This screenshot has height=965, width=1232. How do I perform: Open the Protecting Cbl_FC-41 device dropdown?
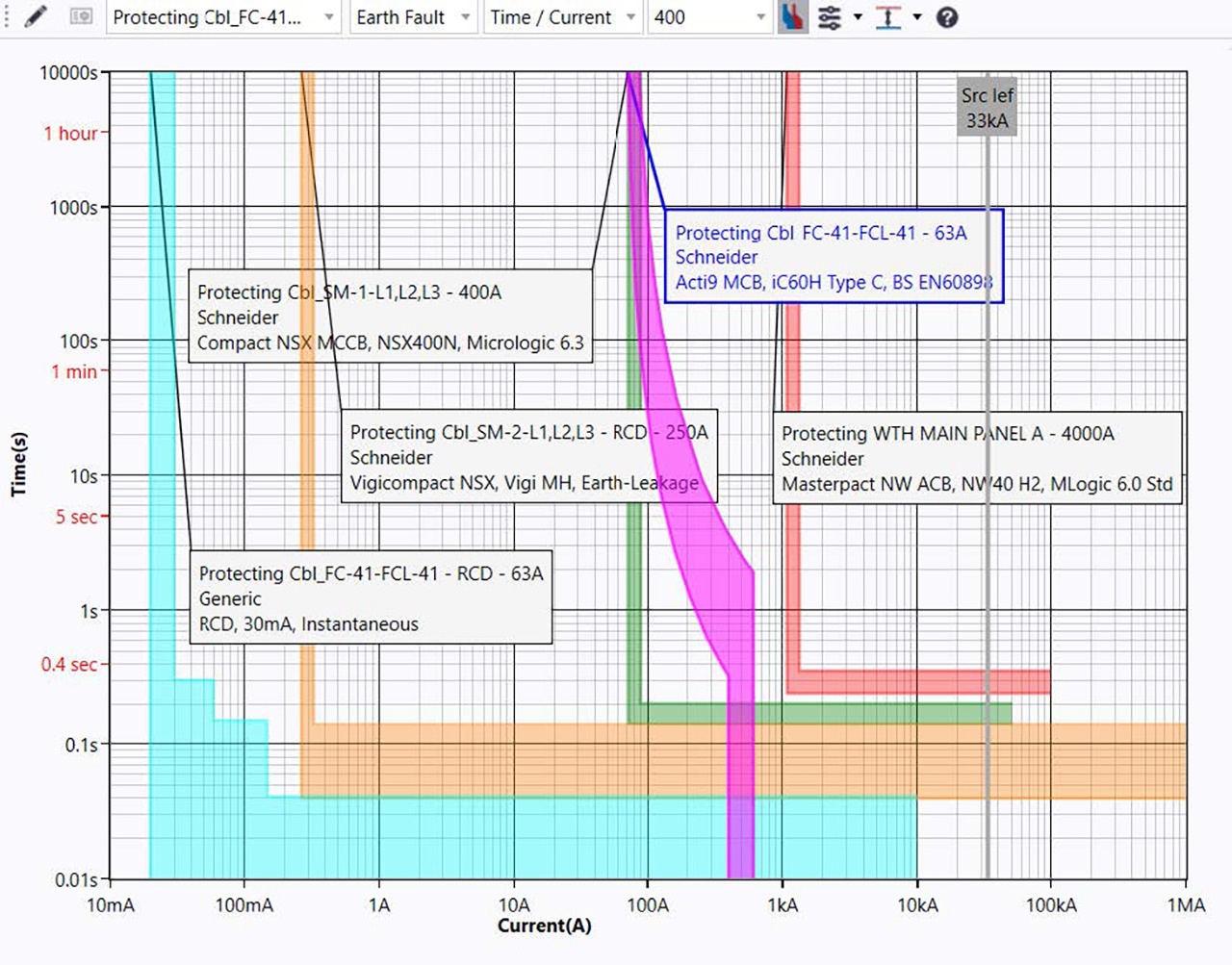coord(223,17)
